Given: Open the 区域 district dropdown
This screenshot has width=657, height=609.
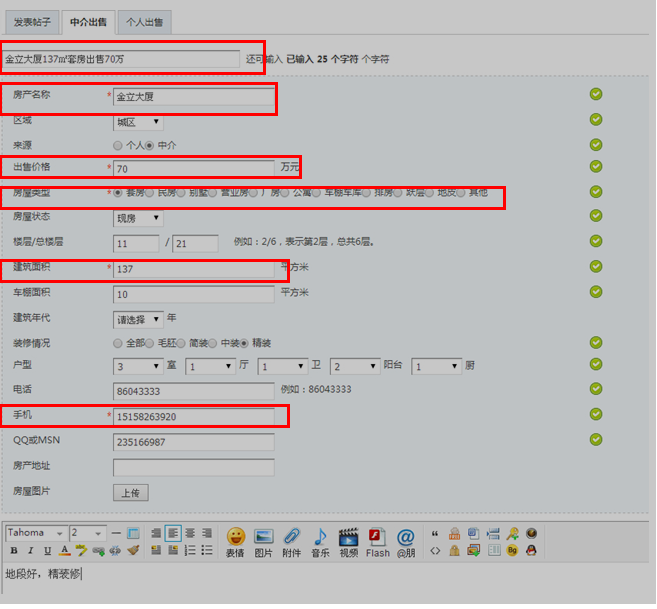Looking at the screenshot, I should coord(138,122).
